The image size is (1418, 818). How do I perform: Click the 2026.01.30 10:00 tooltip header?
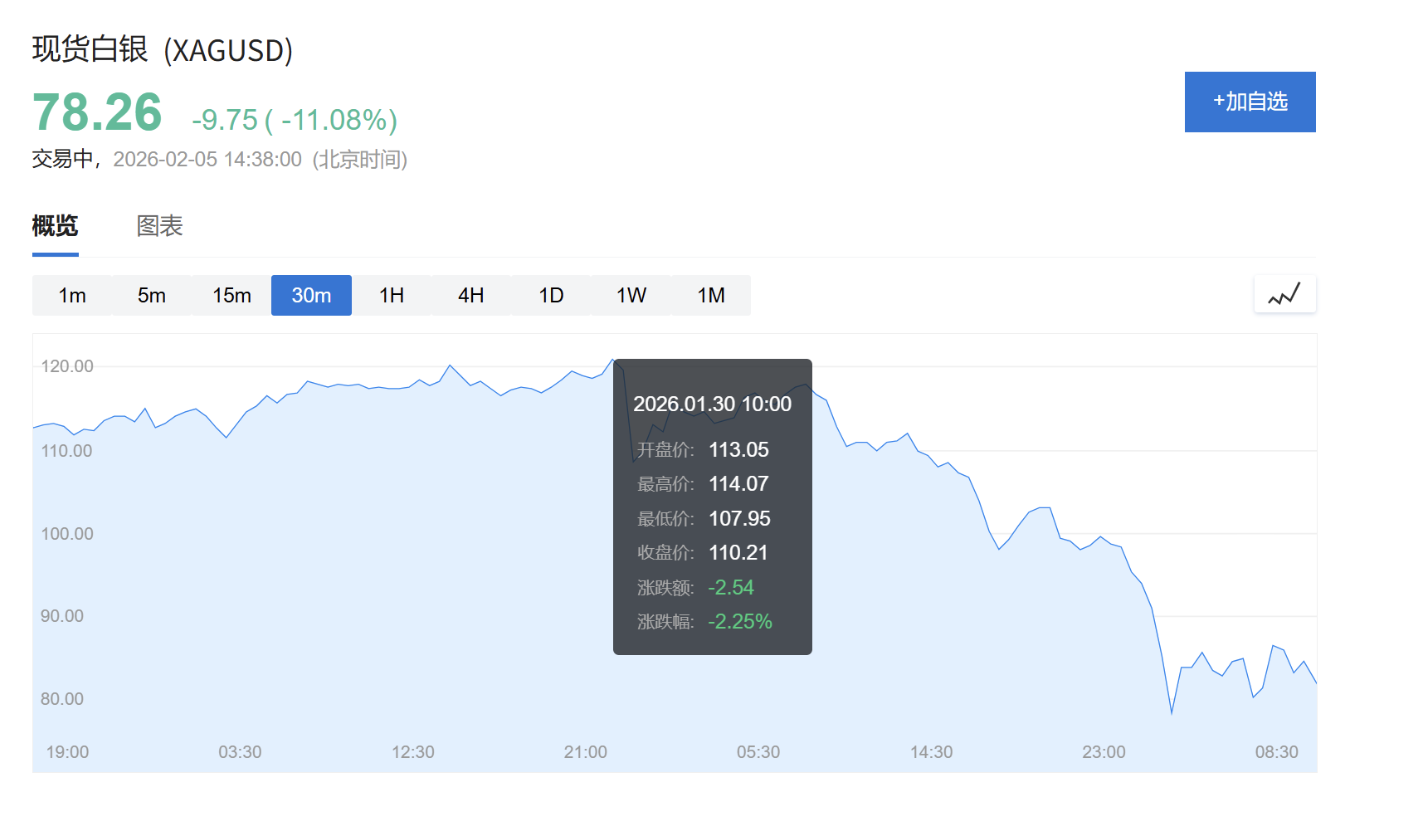[712, 404]
